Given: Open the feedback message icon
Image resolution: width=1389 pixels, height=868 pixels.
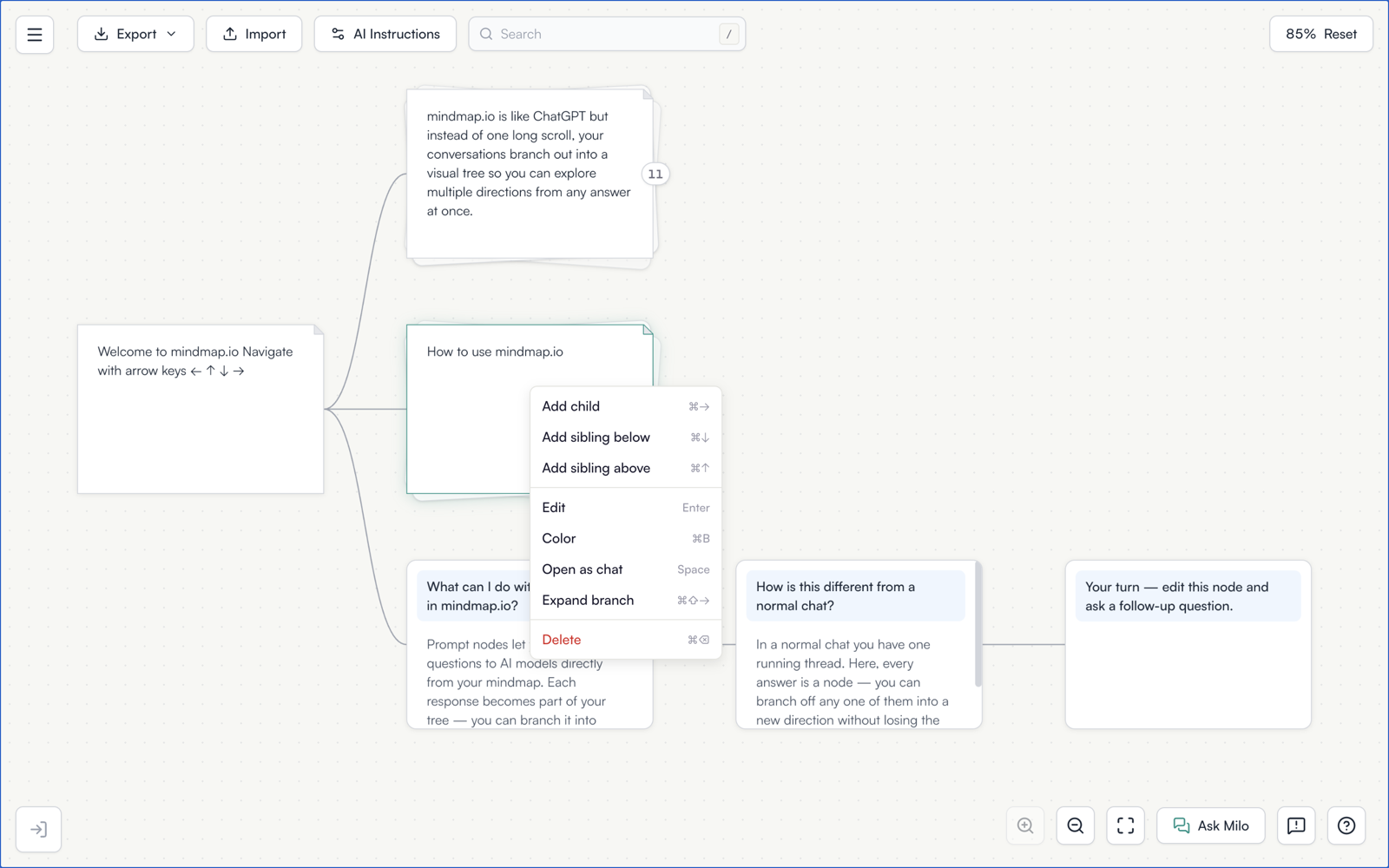Looking at the screenshot, I should (1296, 825).
